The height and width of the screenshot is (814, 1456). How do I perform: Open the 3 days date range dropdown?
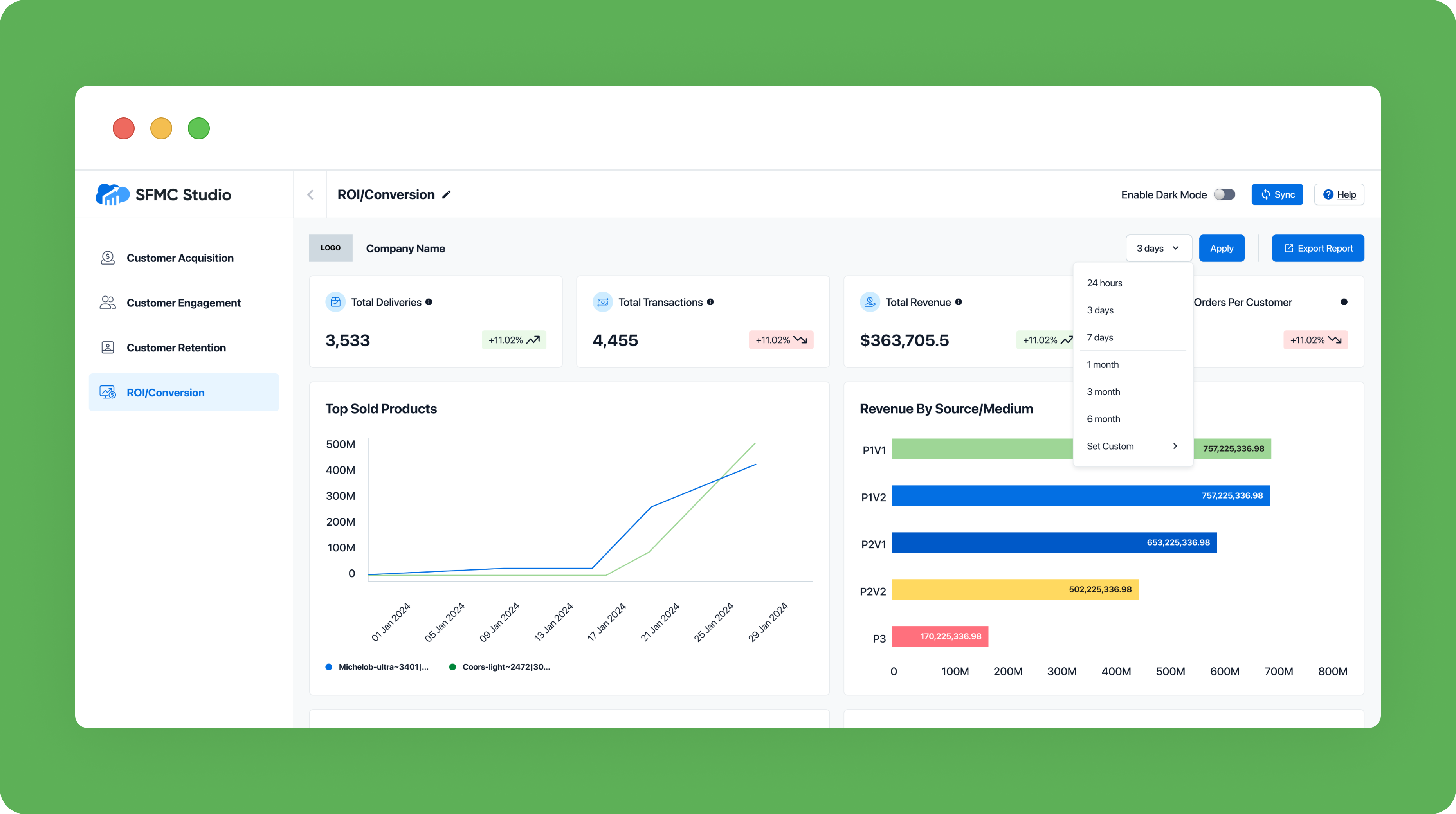coord(1159,248)
